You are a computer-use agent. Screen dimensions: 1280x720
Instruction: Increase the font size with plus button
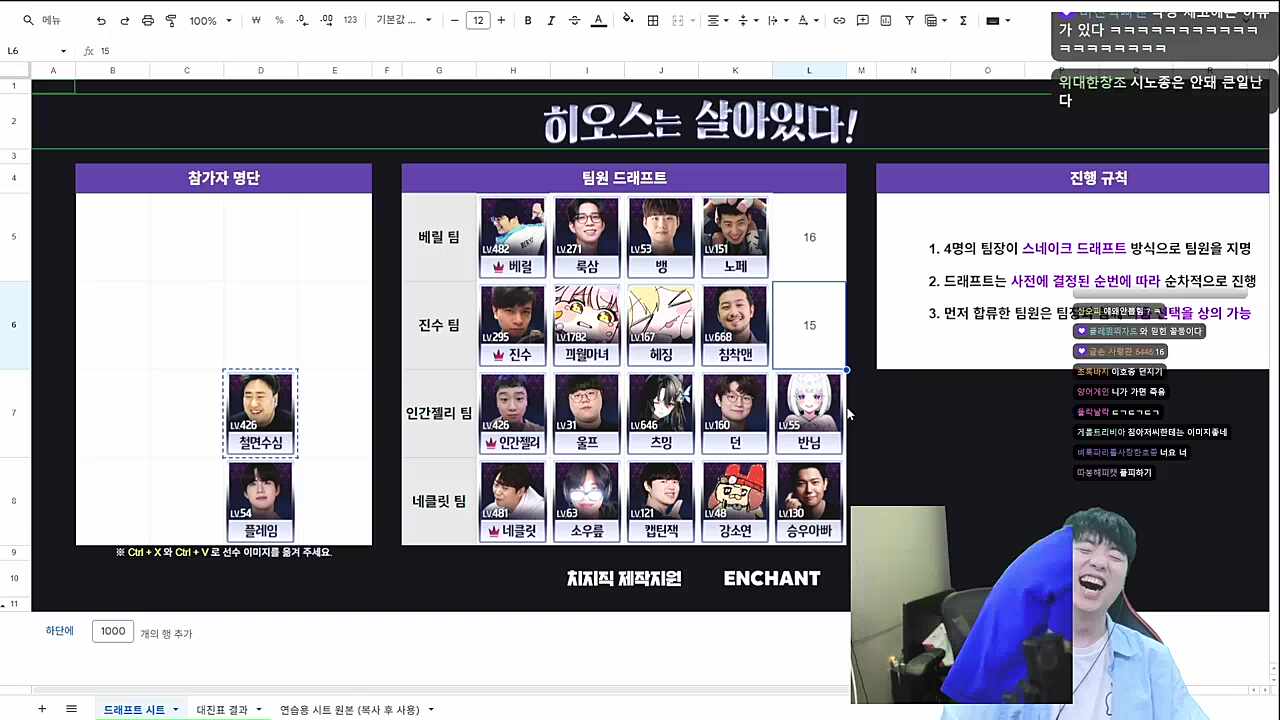(501, 20)
